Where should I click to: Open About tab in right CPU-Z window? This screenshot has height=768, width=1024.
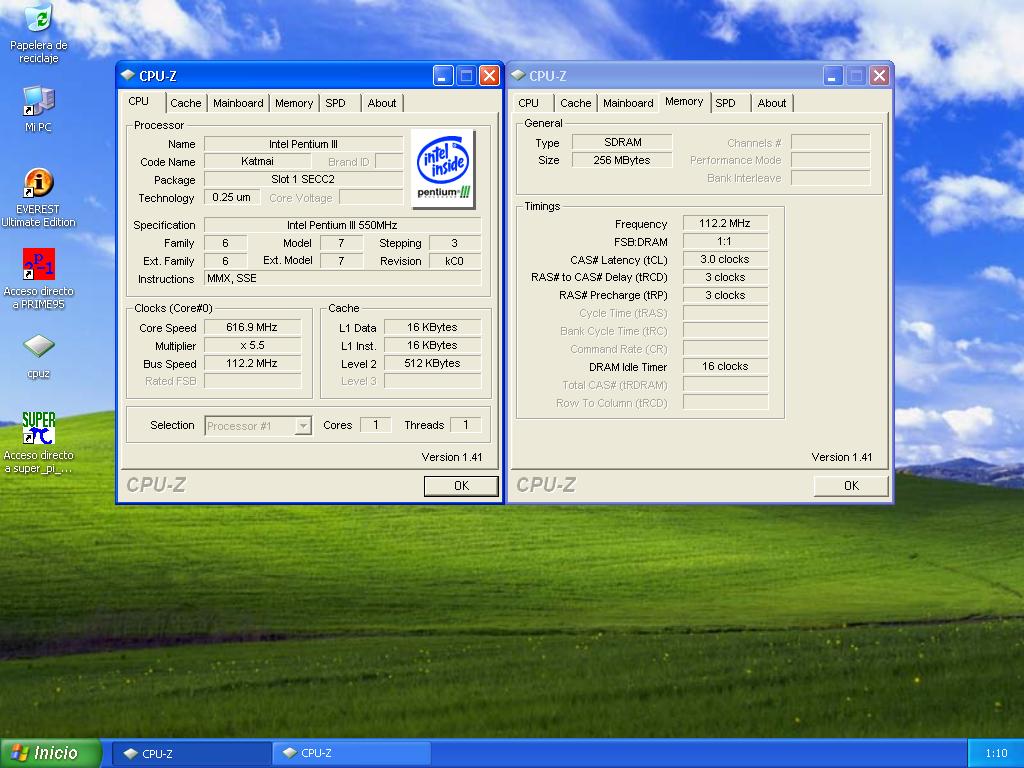click(771, 103)
